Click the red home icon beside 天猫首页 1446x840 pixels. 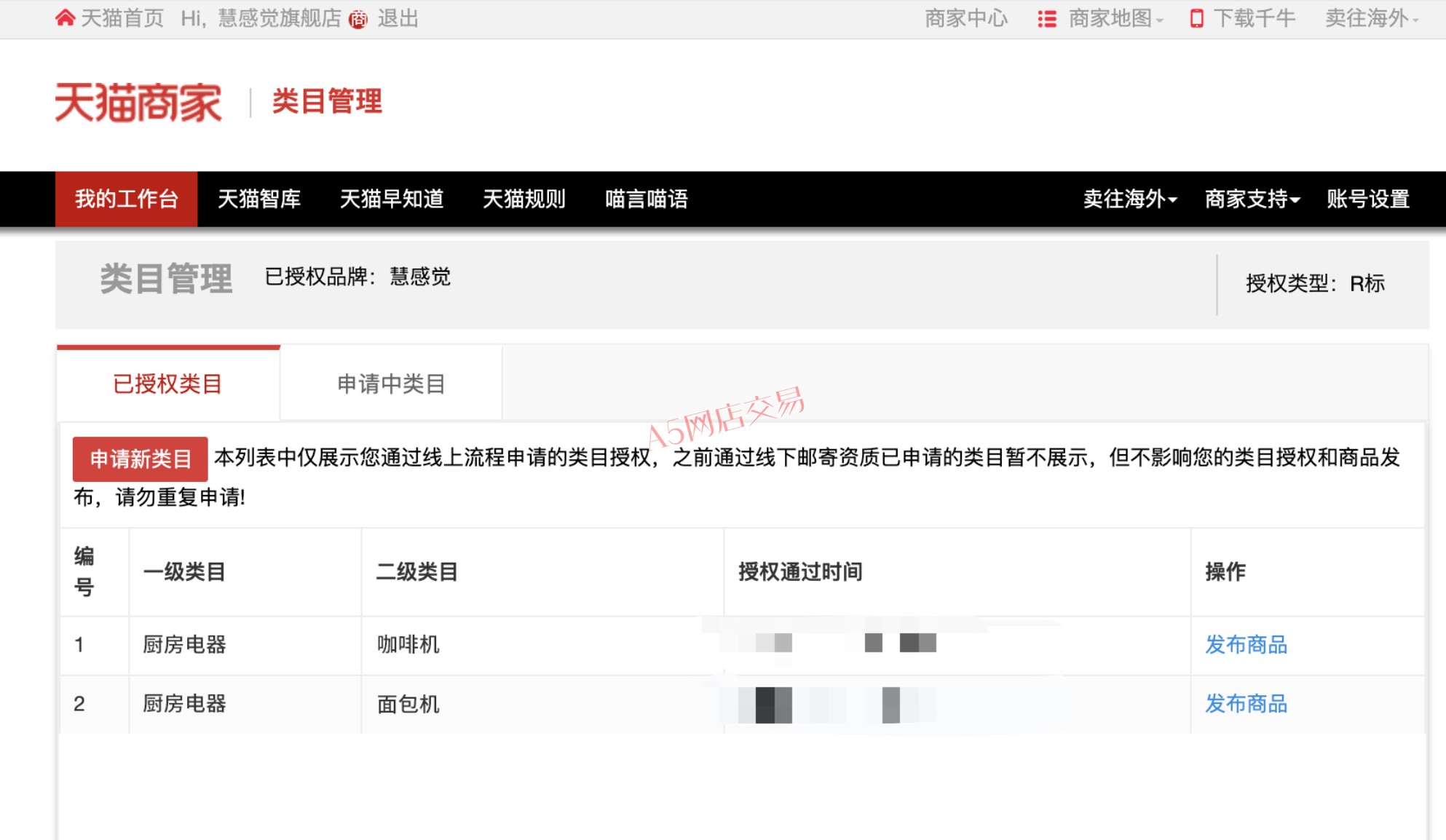[65, 18]
